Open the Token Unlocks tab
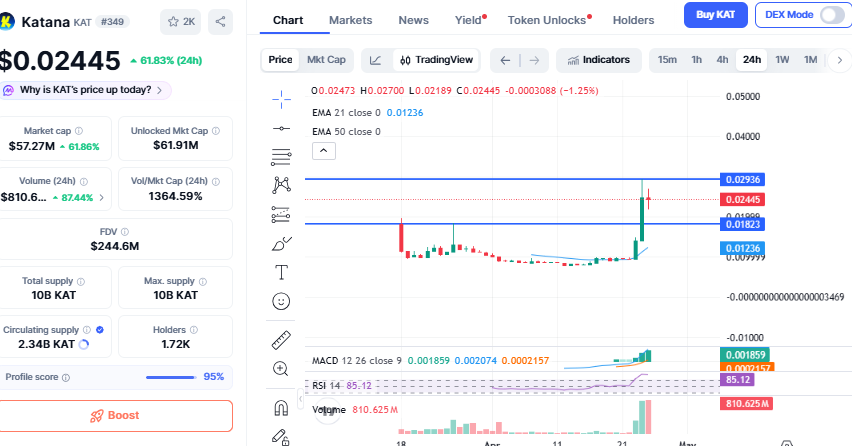852x446 pixels. coord(549,20)
